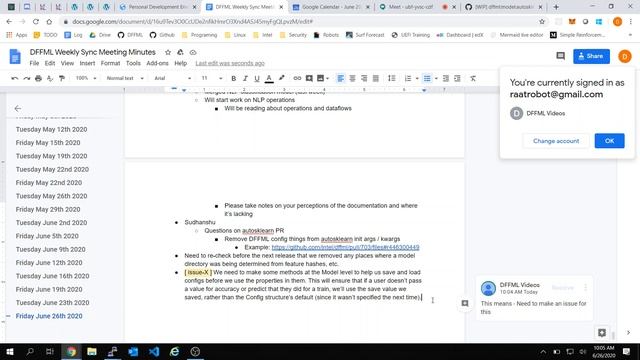Redo the last action in toolbar
640x360 pixels.
coord(27,78)
